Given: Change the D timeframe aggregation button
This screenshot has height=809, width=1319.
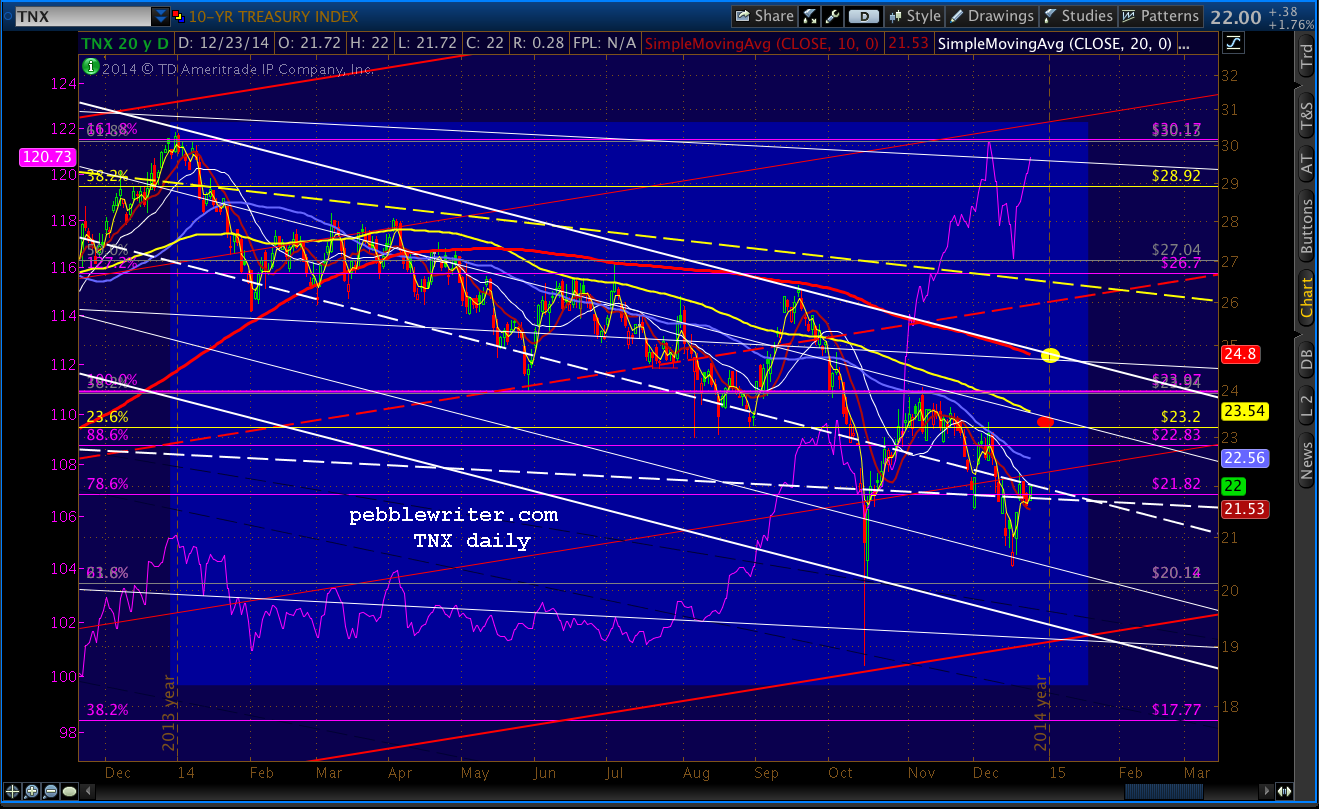Looking at the screenshot, I should 865,16.
